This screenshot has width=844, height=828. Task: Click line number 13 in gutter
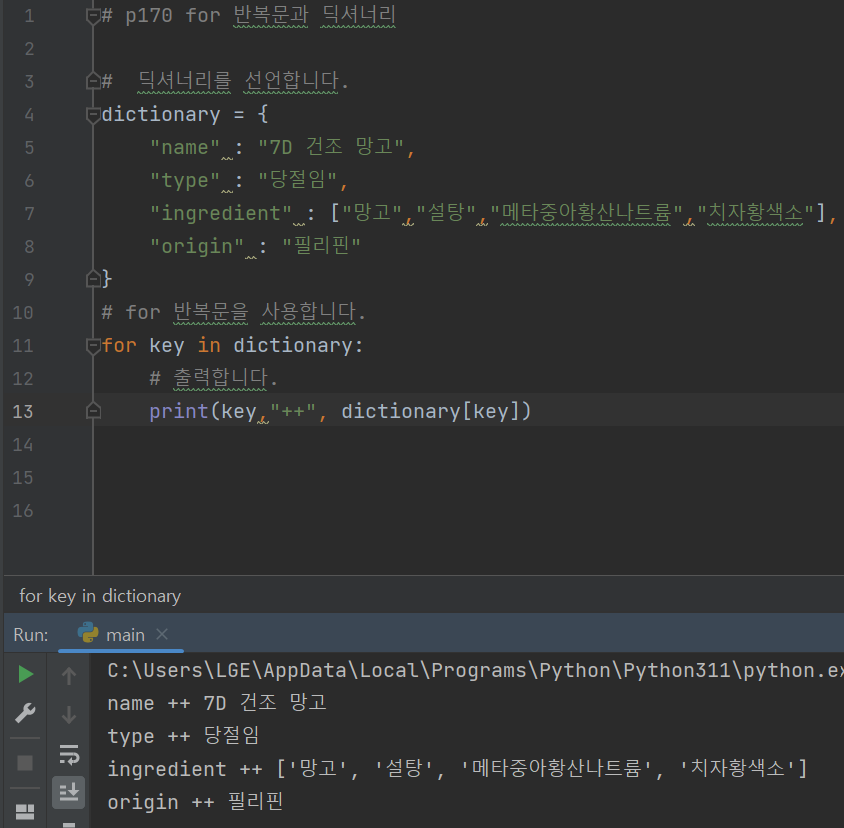(x=23, y=412)
